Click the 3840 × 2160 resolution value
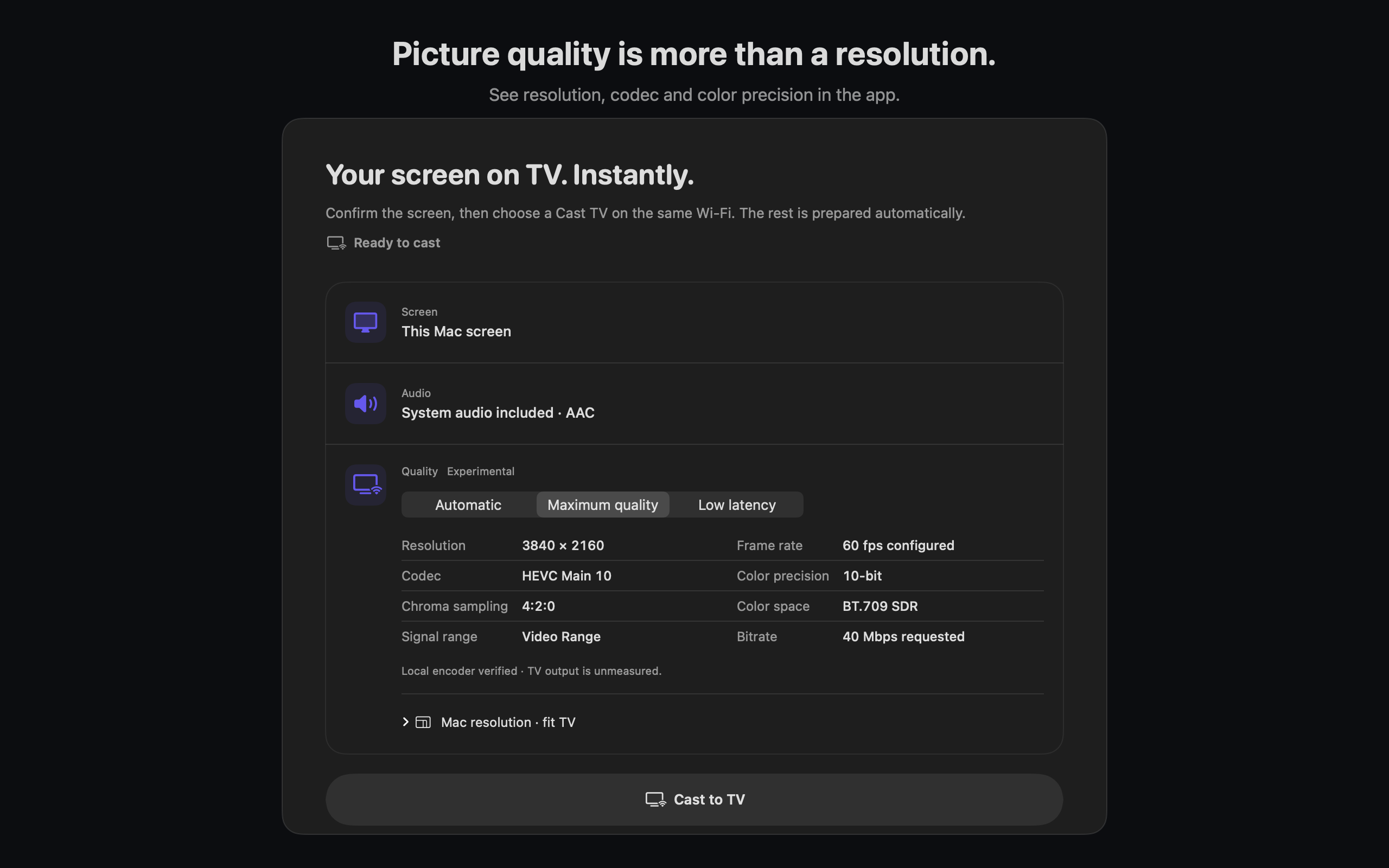Image resolution: width=1389 pixels, height=868 pixels. pos(563,545)
